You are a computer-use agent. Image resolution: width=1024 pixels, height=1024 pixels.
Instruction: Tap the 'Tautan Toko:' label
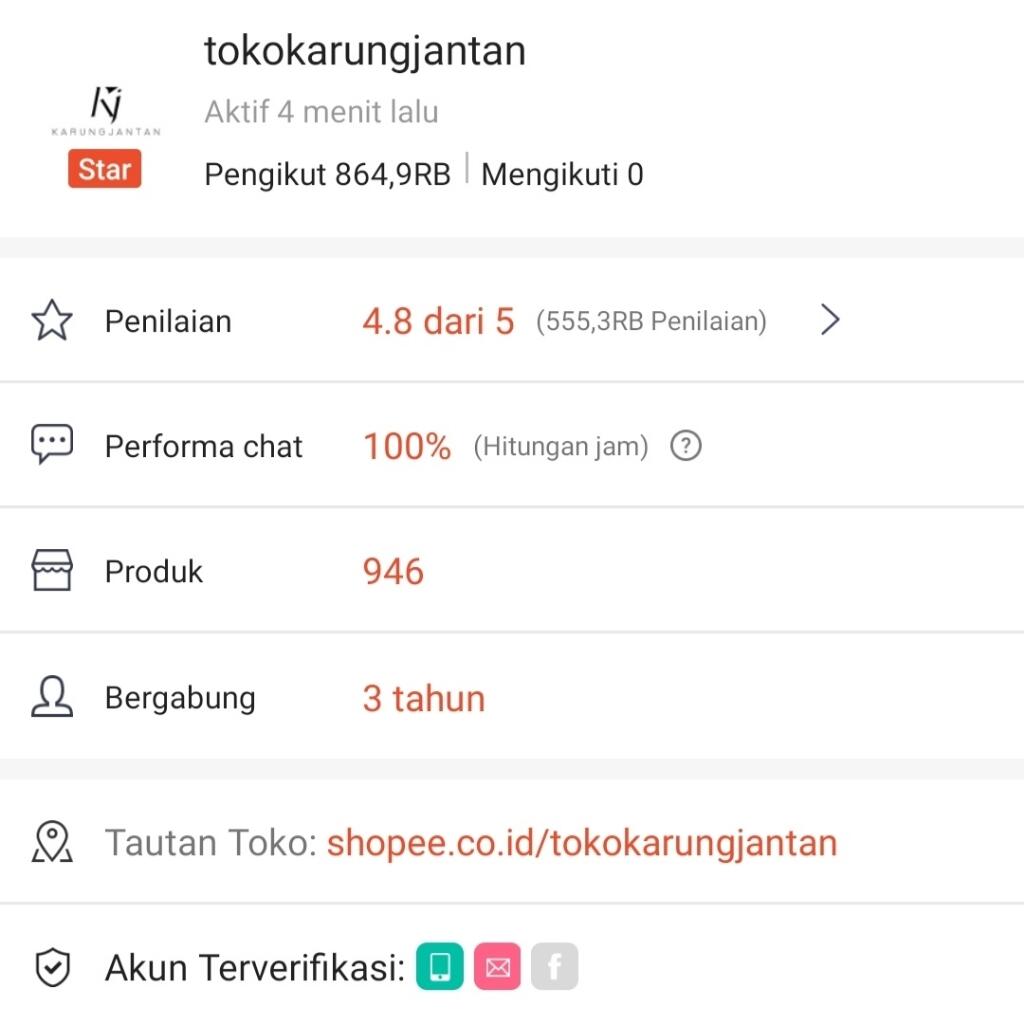point(211,842)
